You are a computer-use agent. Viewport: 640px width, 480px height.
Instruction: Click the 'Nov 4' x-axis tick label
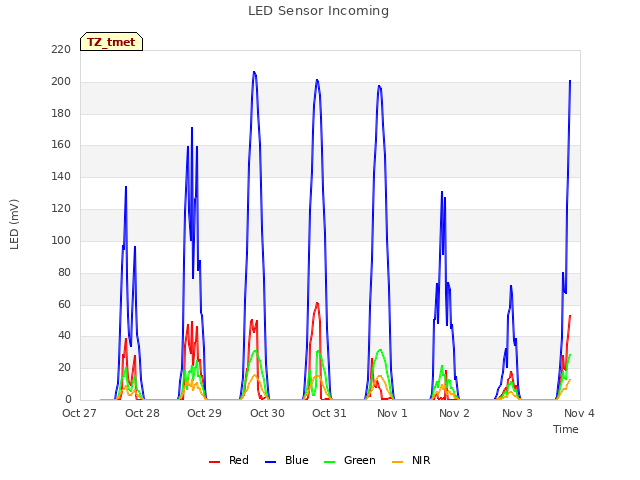pos(579,413)
